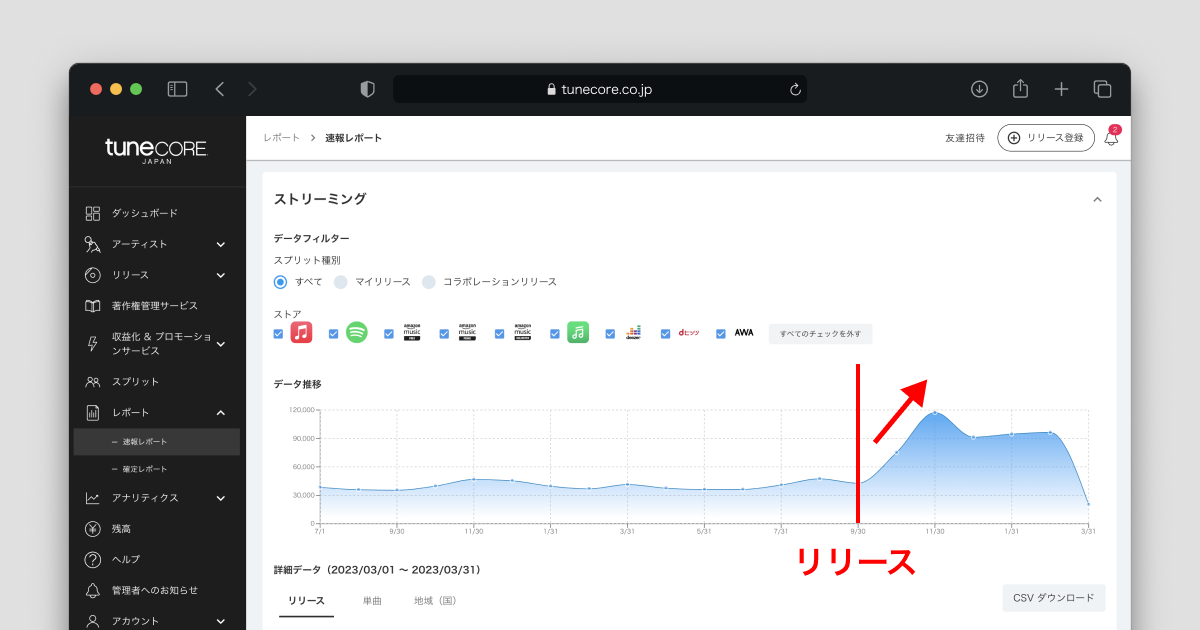
Task: Click the 11/30 peak point on chart
Action: [x=935, y=412]
